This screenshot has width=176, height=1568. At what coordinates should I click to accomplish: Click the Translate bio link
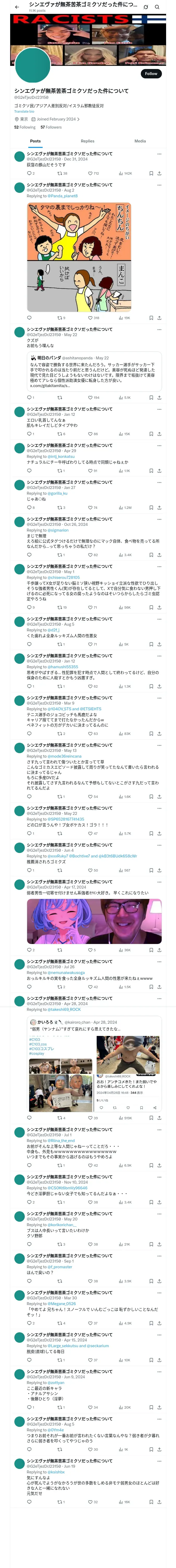click(24, 111)
